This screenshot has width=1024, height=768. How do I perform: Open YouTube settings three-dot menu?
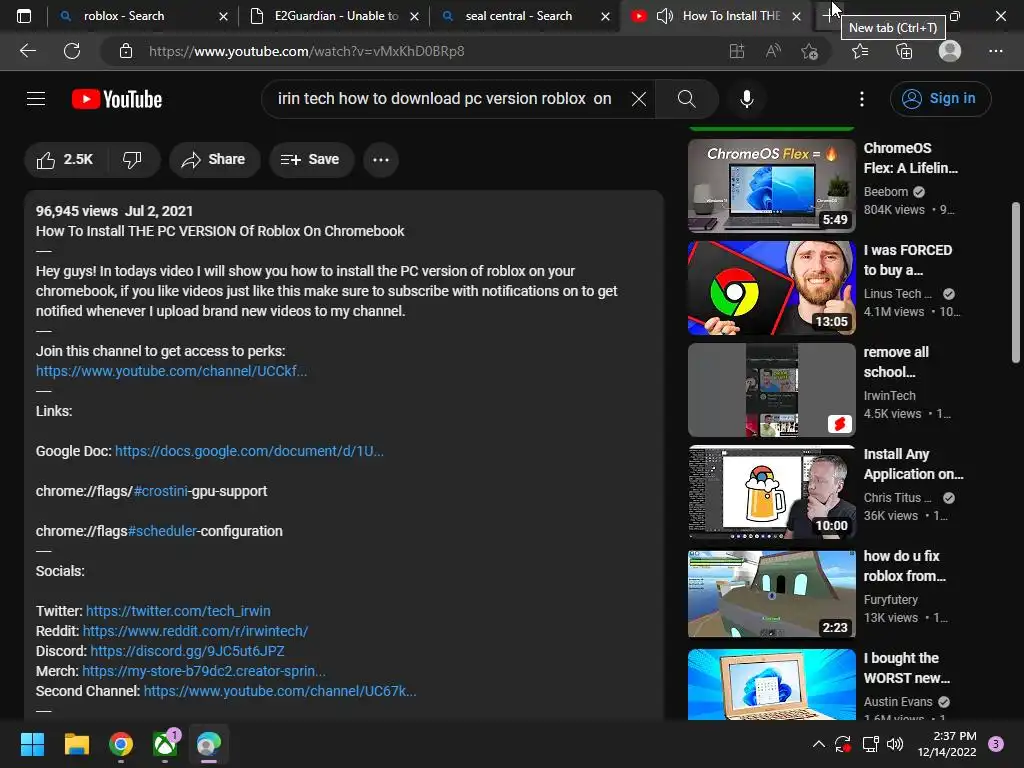tap(861, 99)
